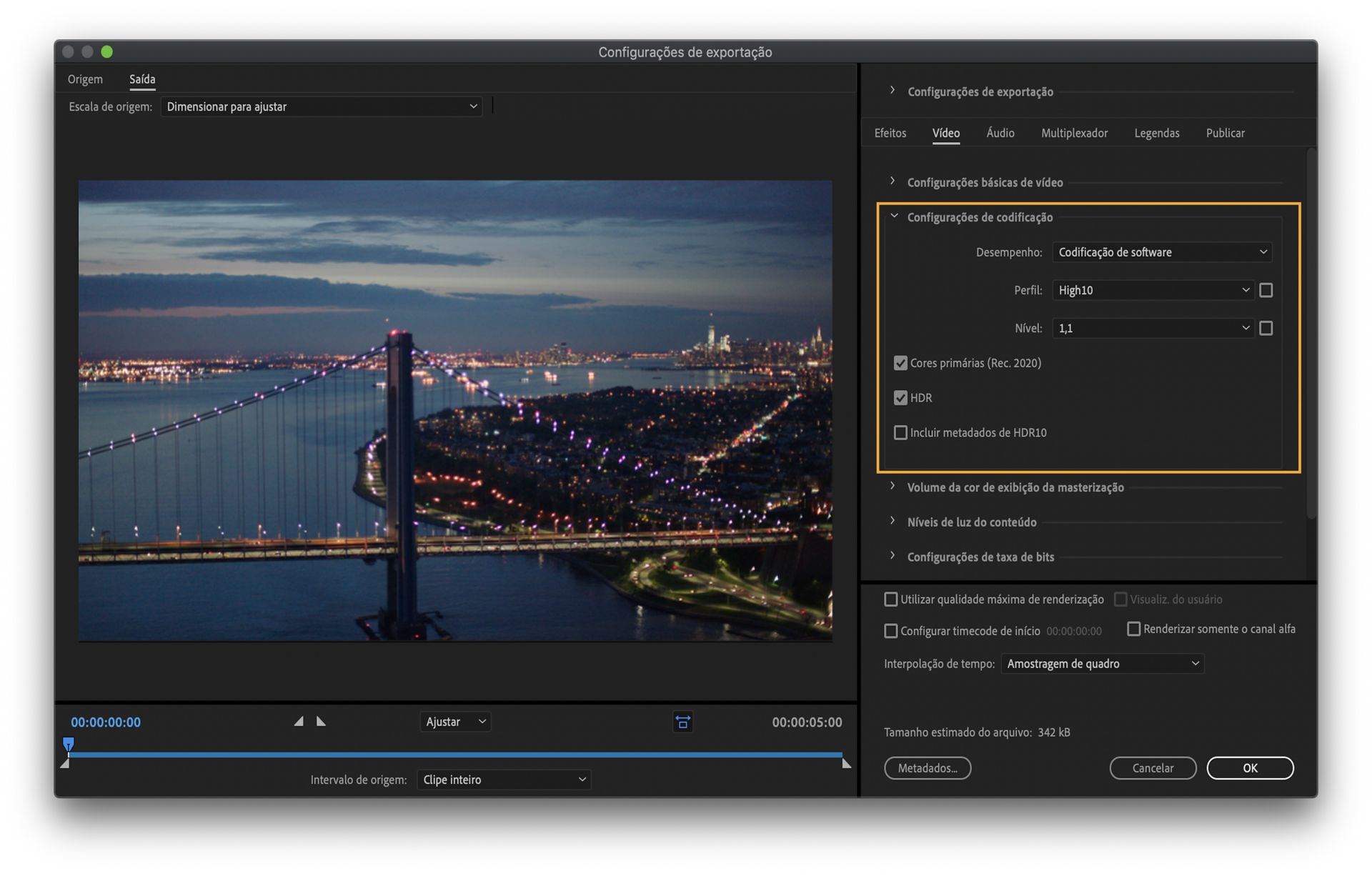Open the Perfil High10 dropdown

click(x=1153, y=290)
